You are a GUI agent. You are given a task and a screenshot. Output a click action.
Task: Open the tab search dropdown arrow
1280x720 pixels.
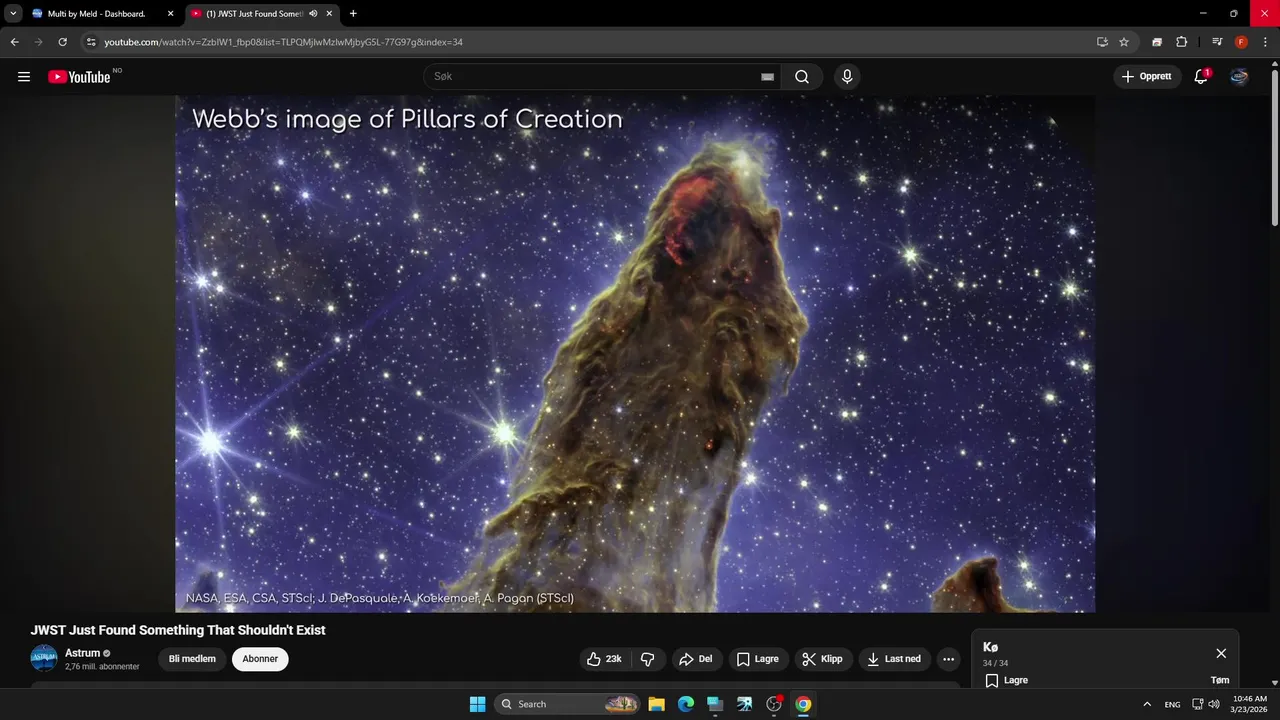[x=13, y=14]
